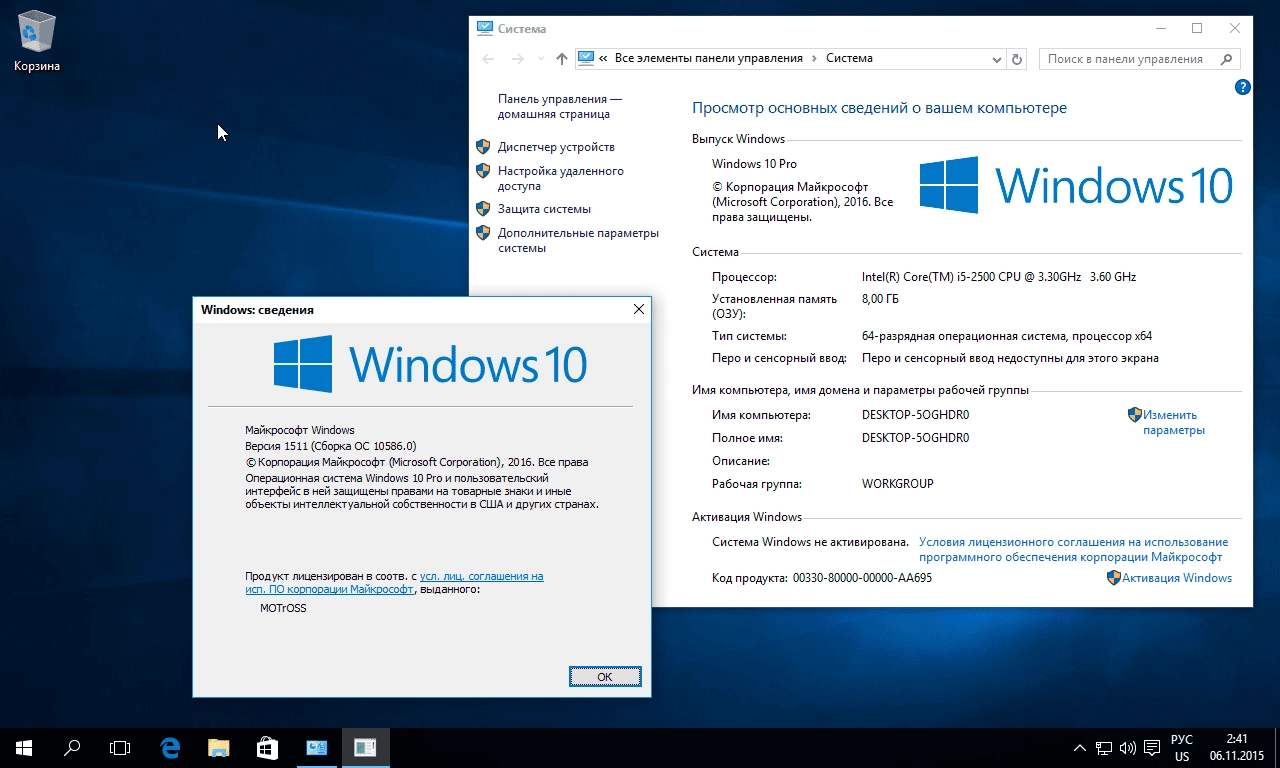Click OK in Windows: сведения dialog
1280x768 pixels.
[x=604, y=676]
